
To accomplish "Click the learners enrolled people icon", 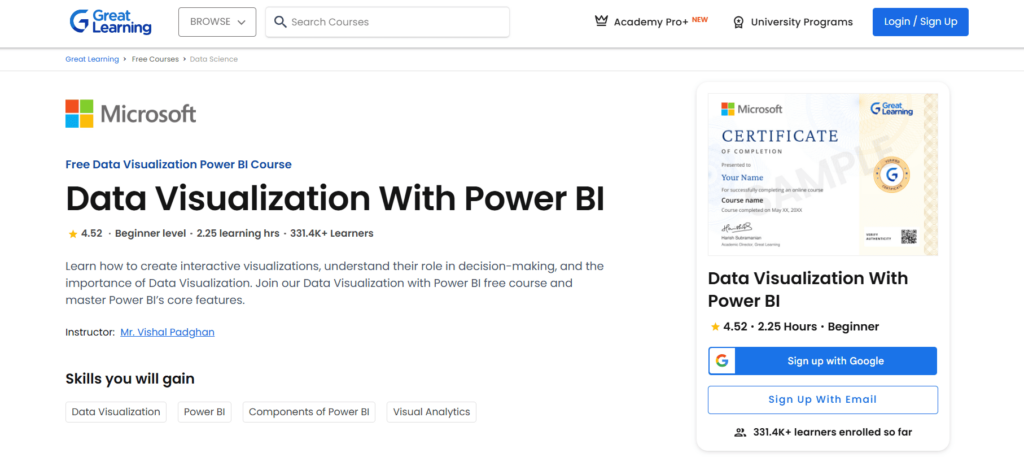I will point(740,433).
